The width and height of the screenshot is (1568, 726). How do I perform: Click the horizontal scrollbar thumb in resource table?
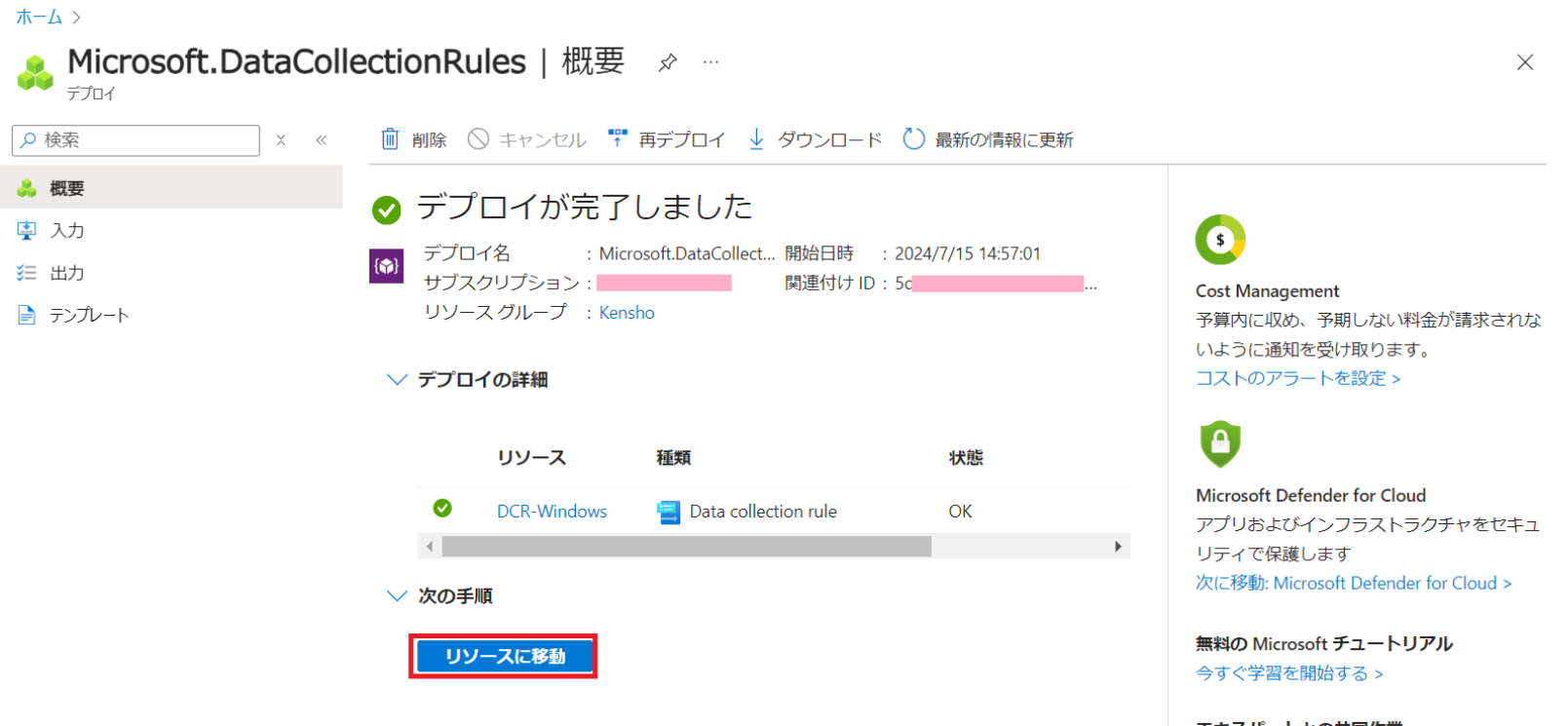coord(686,547)
